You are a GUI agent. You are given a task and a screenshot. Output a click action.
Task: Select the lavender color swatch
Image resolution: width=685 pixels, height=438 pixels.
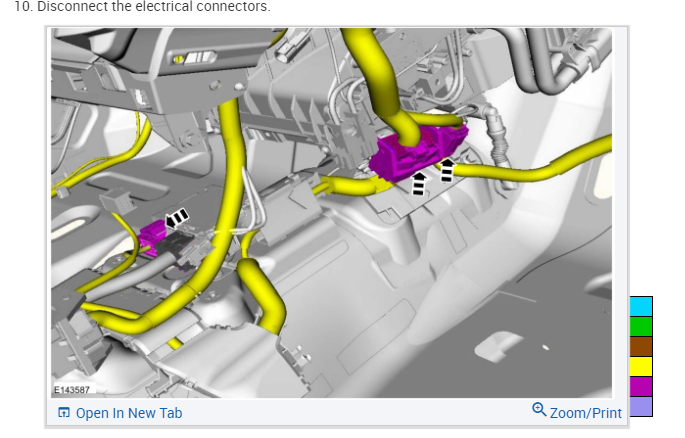point(641,406)
